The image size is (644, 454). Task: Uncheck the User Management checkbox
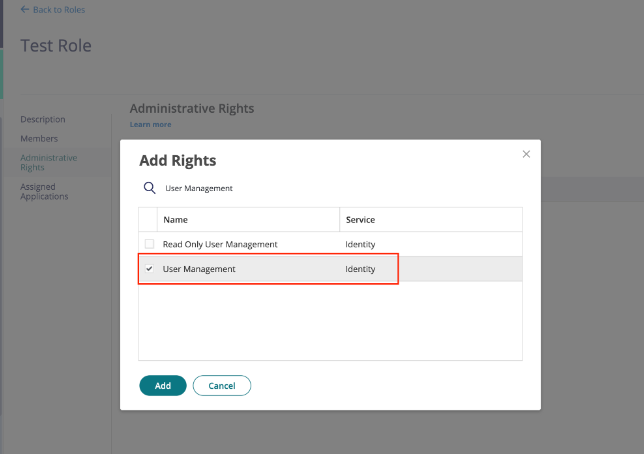pos(149,269)
